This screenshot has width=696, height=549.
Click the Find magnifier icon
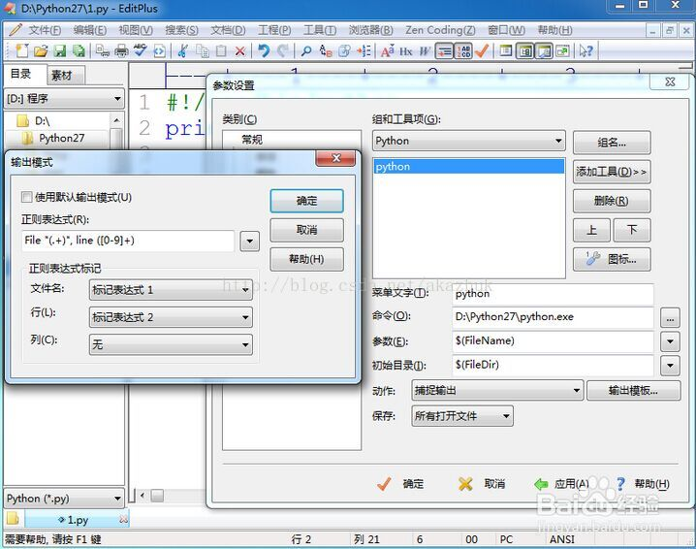point(306,51)
